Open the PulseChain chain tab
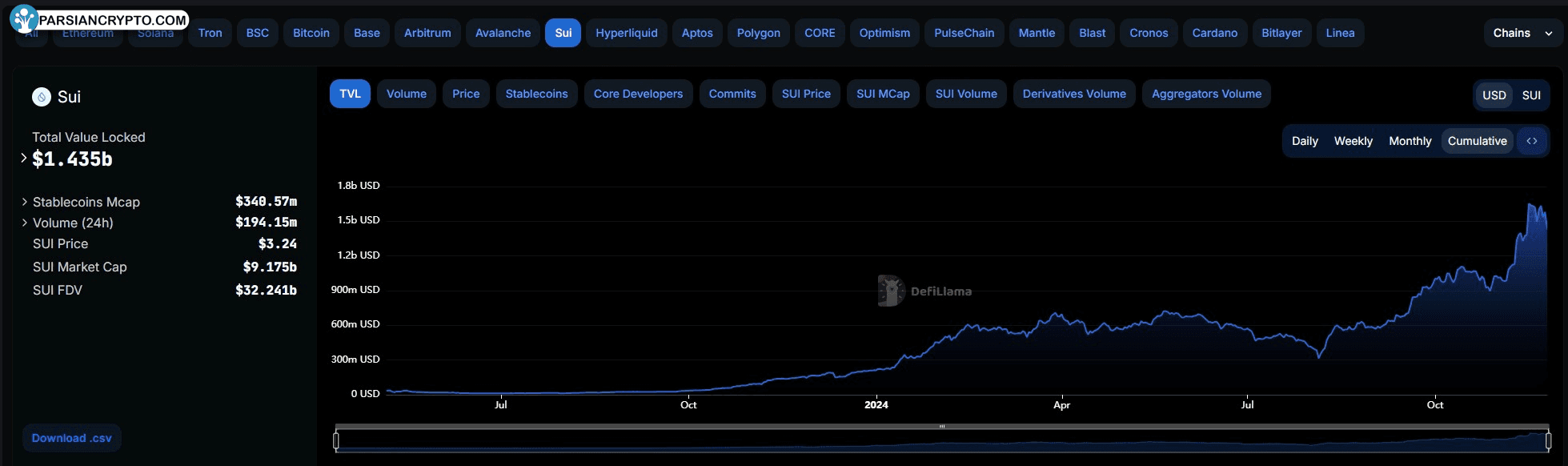 coord(964,33)
